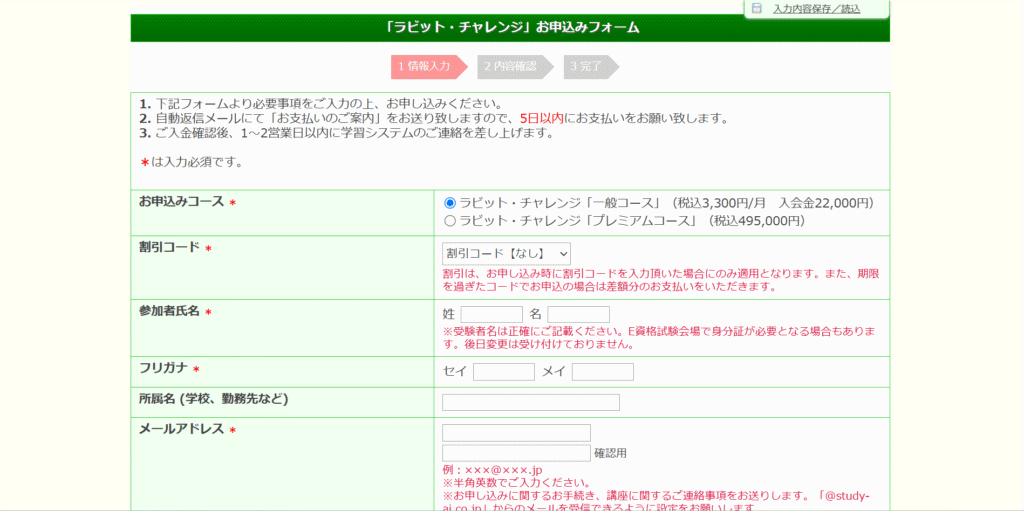
Task: Click the 参加者氏名 field label
Action: coord(169,312)
